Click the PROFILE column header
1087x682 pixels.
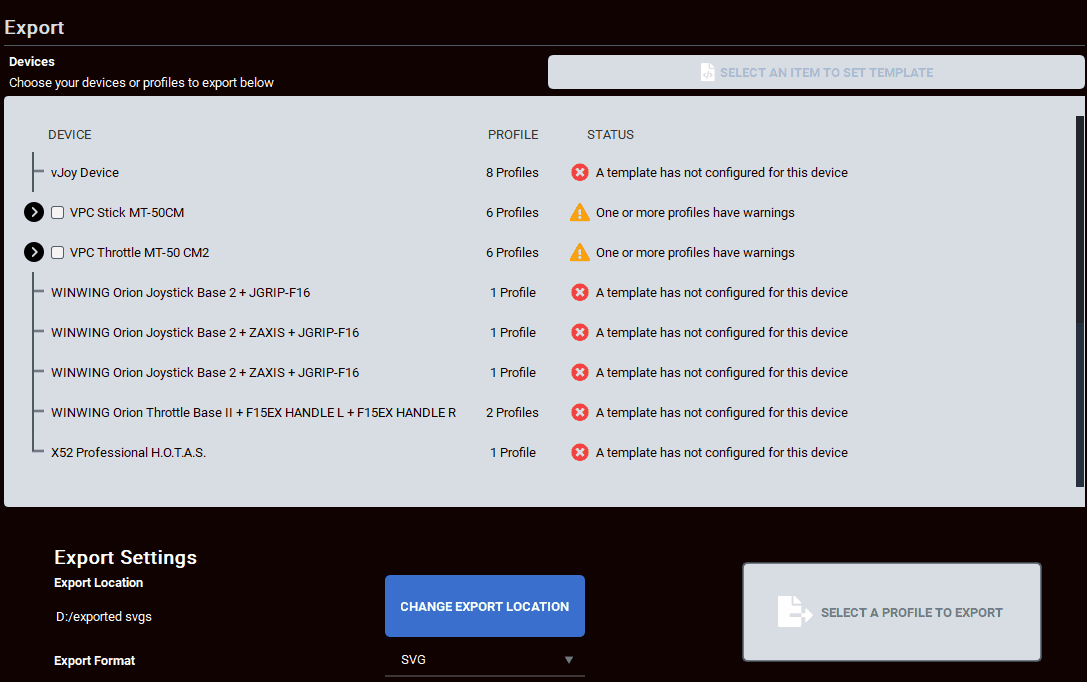pyautogui.click(x=513, y=134)
